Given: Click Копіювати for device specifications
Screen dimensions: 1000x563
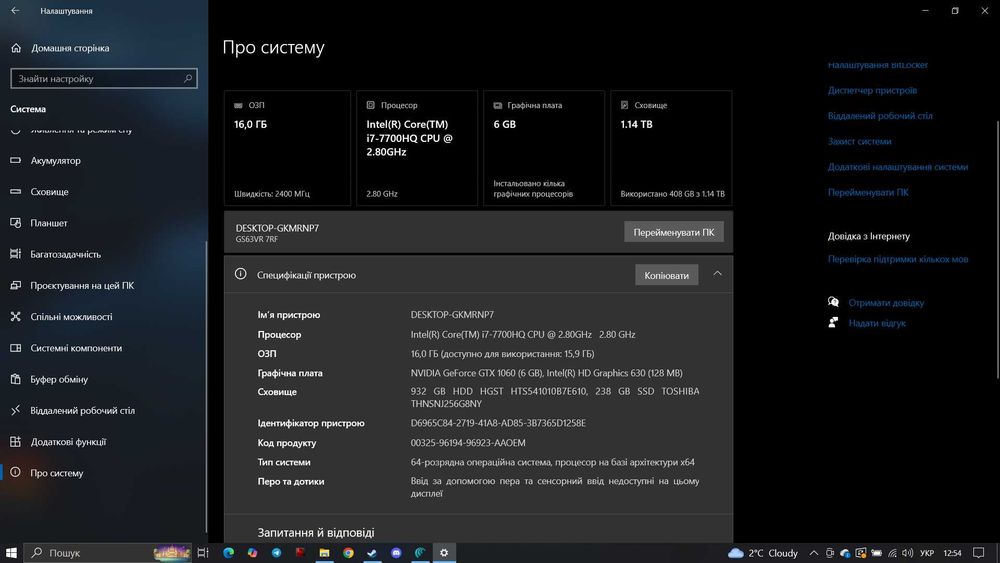Looking at the screenshot, I should coord(666,275).
